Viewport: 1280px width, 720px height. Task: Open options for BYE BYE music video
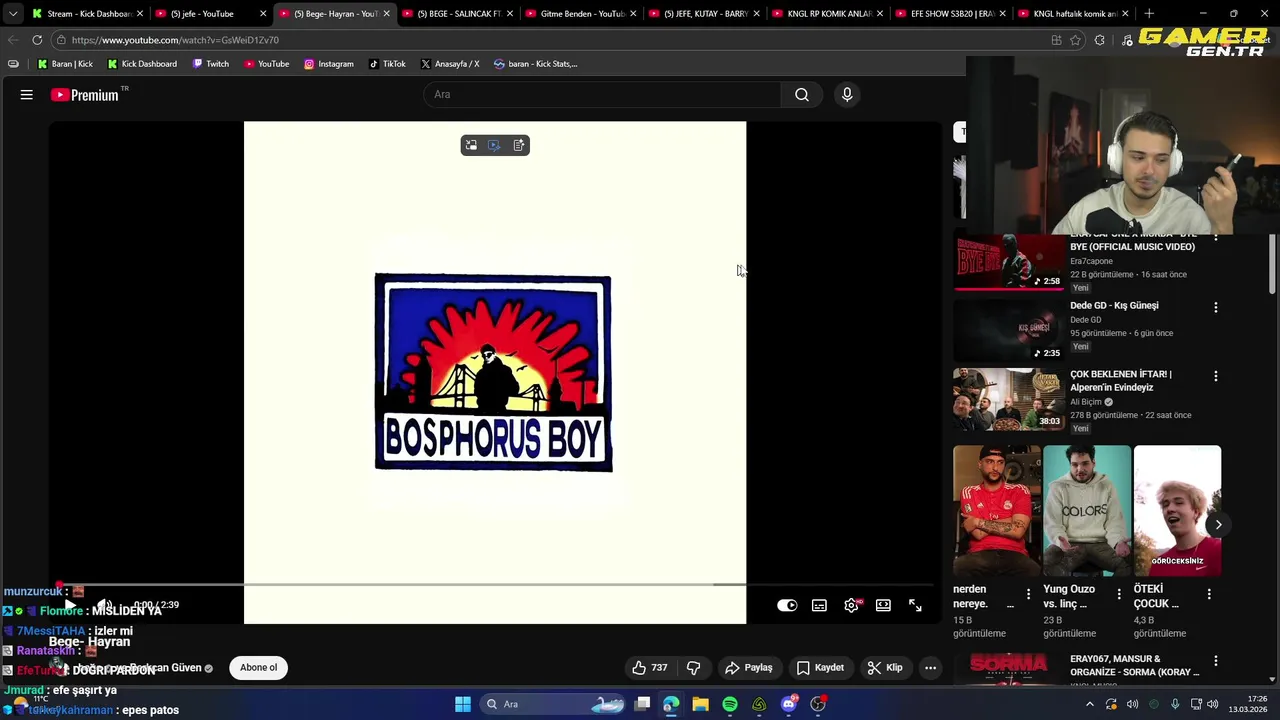(x=1216, y=238)
